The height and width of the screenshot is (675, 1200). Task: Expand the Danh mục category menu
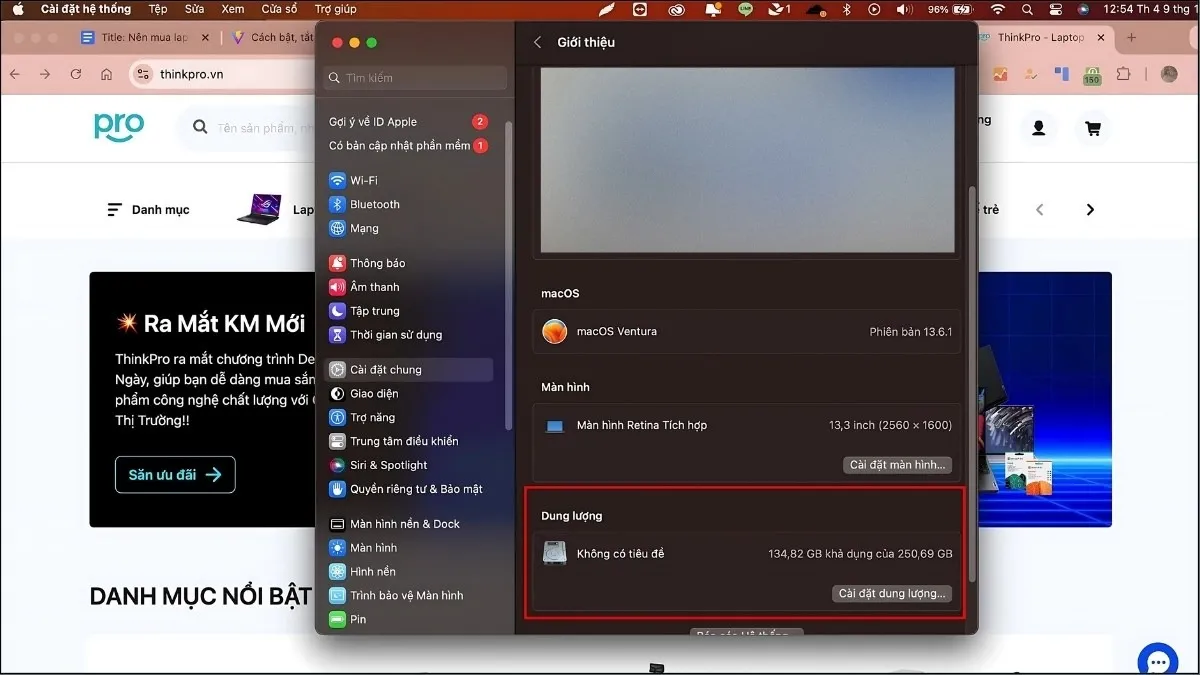pyautogui.click(x=148, y=210)
